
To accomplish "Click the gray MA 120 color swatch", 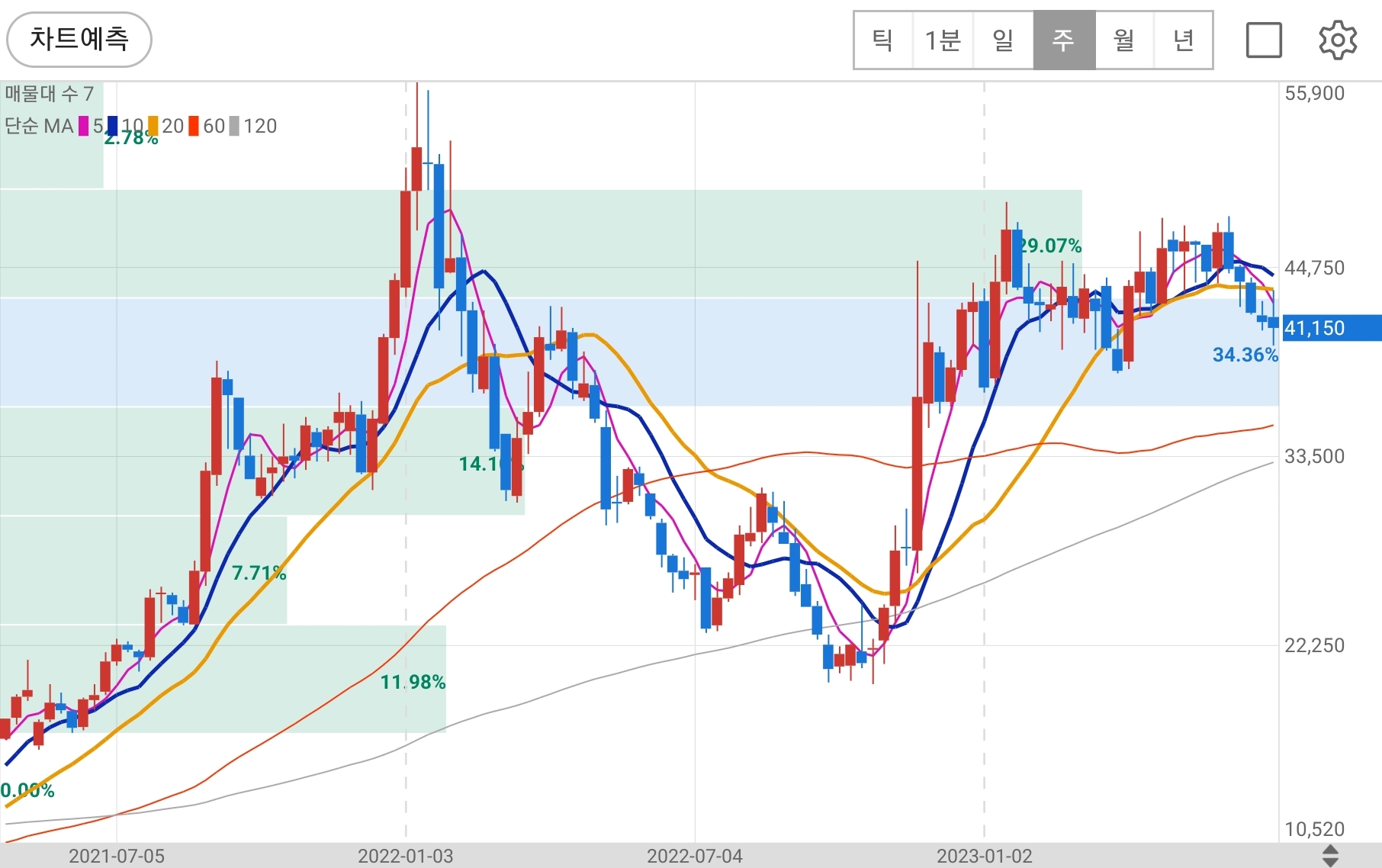I will pyautogui.click(x=235, y=126).
